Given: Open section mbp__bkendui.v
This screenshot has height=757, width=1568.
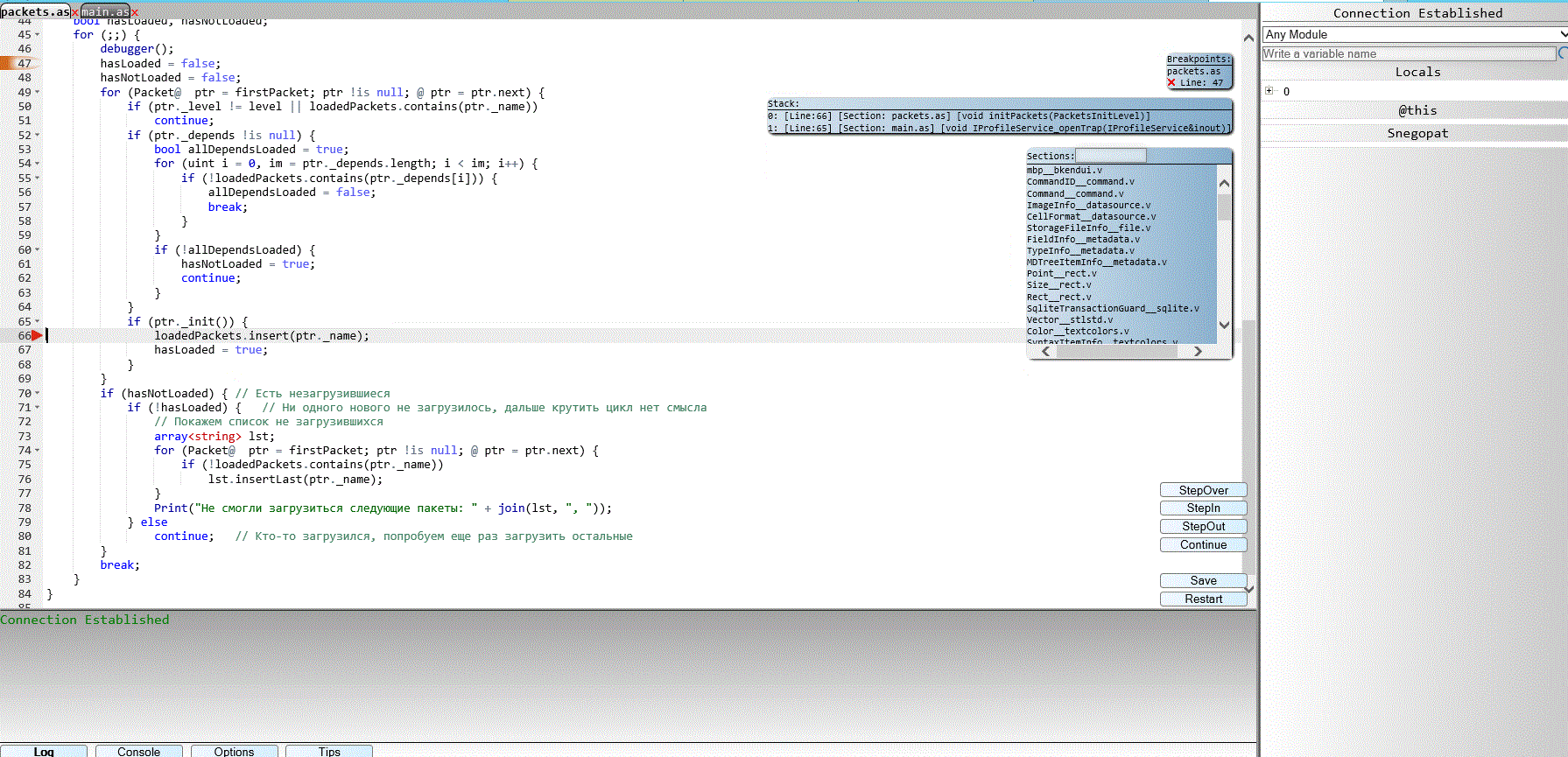Looking at the screenshot, I should click(1064, 170).
